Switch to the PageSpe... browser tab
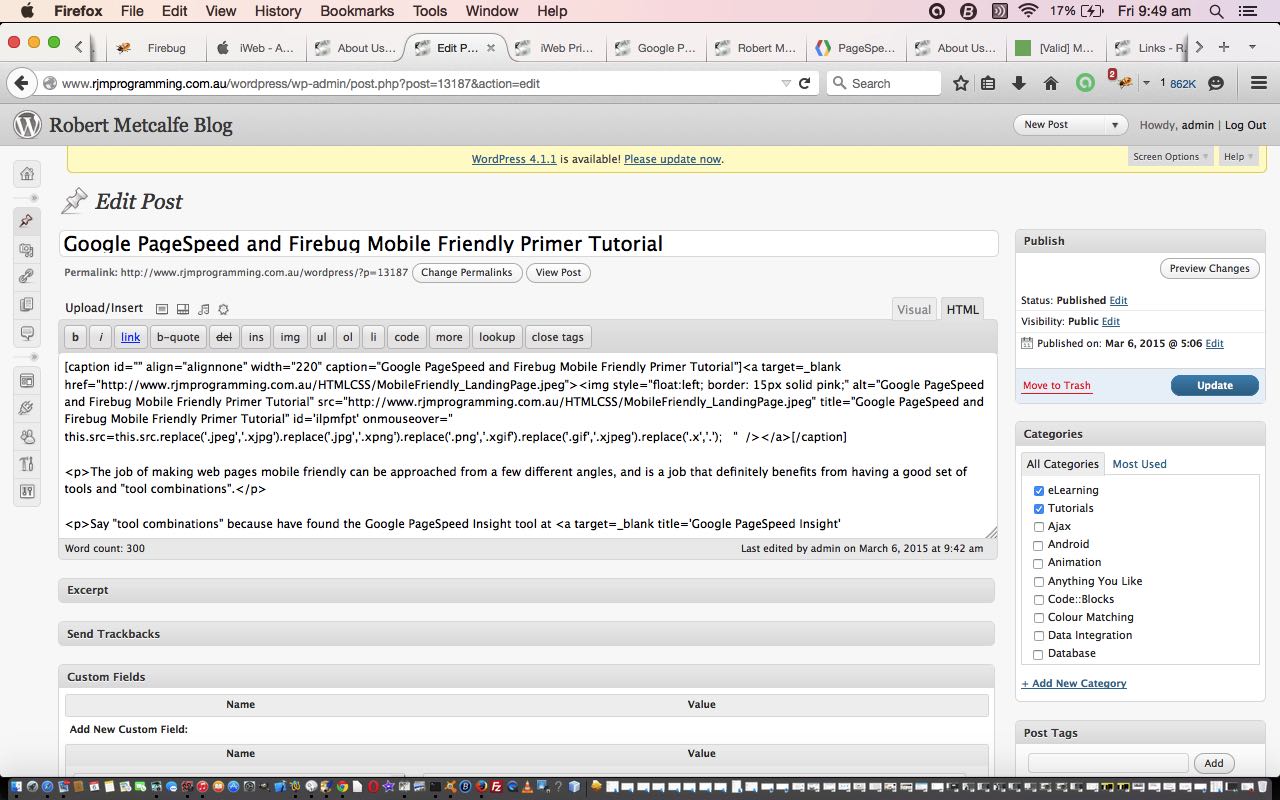This screenshot has width=1280, height=800. [855, 48]
